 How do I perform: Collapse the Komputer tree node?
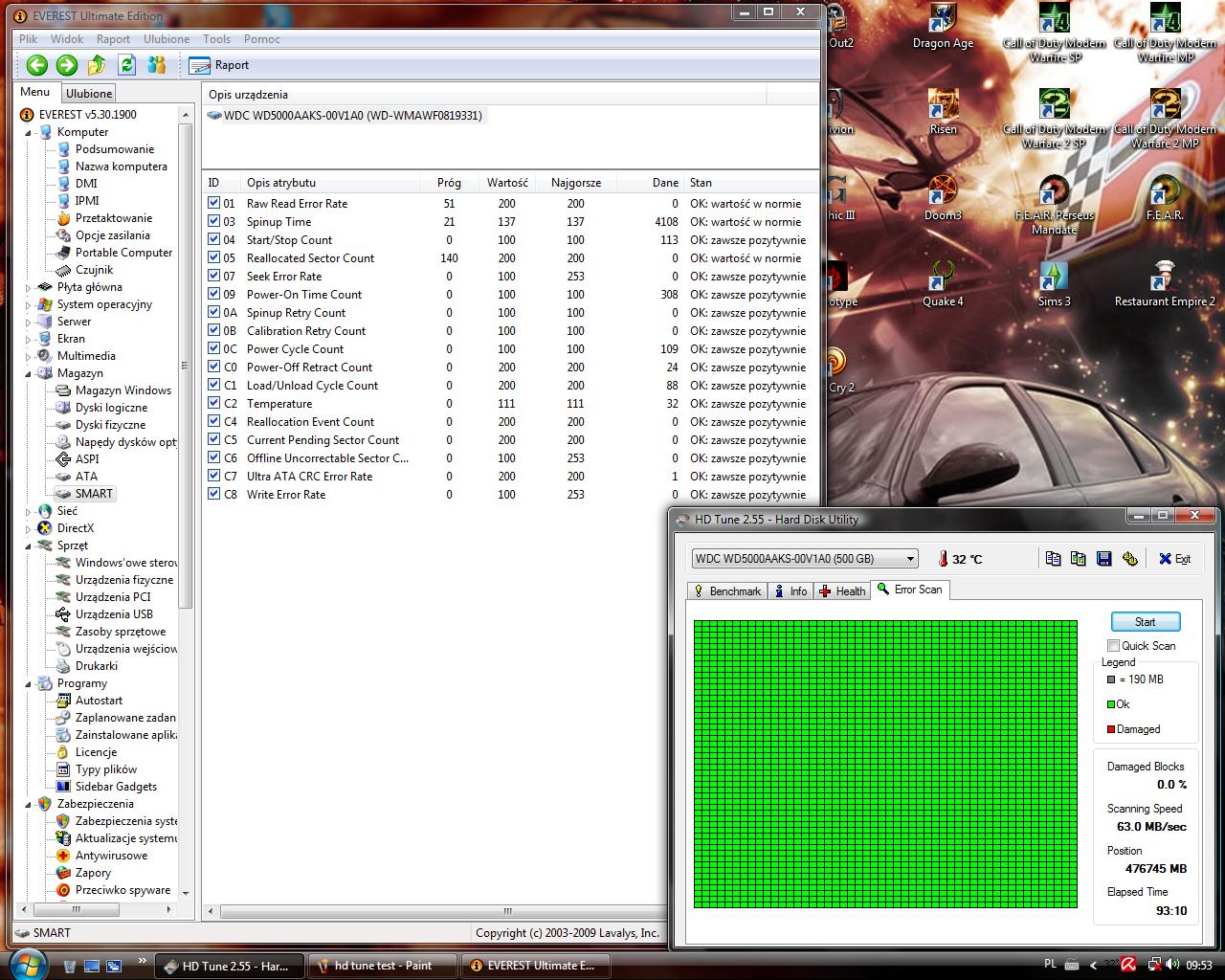coord(29,132)
